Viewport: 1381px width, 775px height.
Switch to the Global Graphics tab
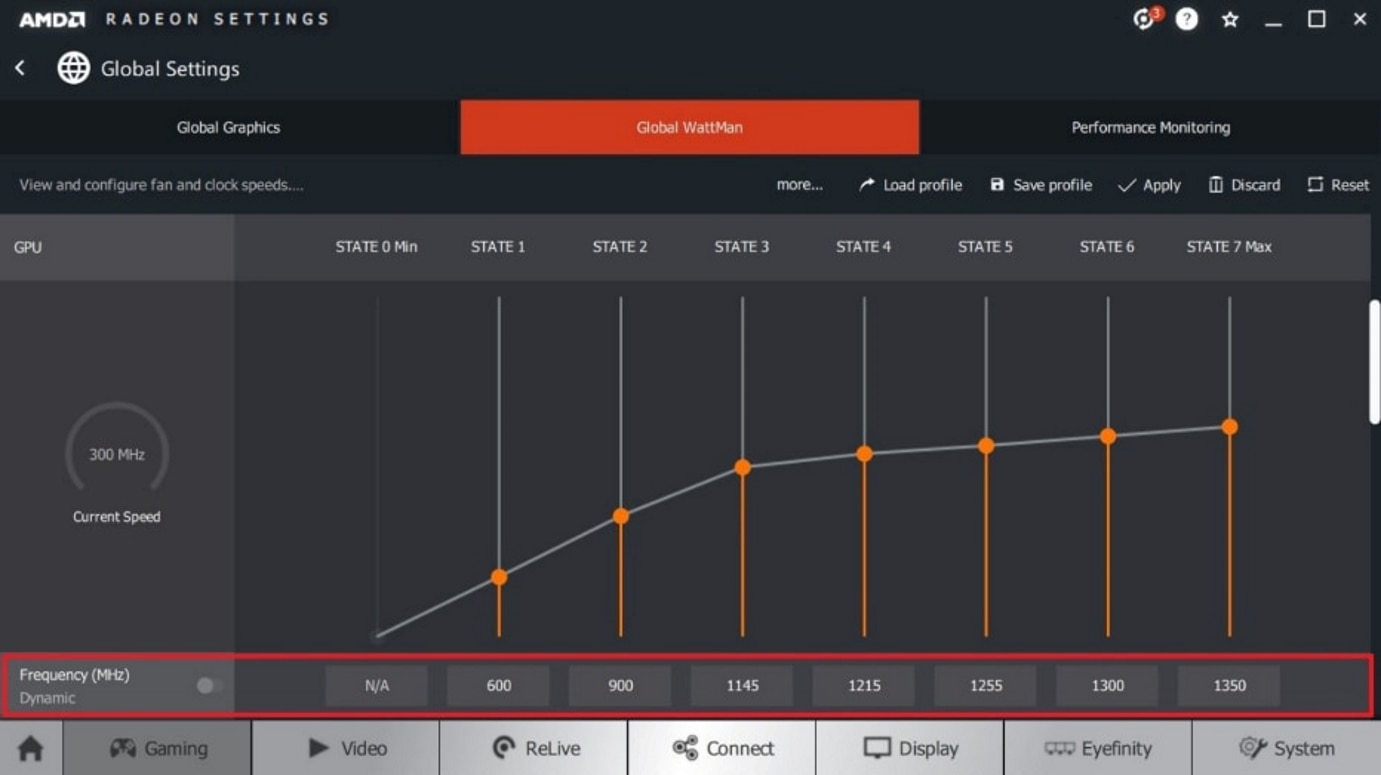[229, 127]
